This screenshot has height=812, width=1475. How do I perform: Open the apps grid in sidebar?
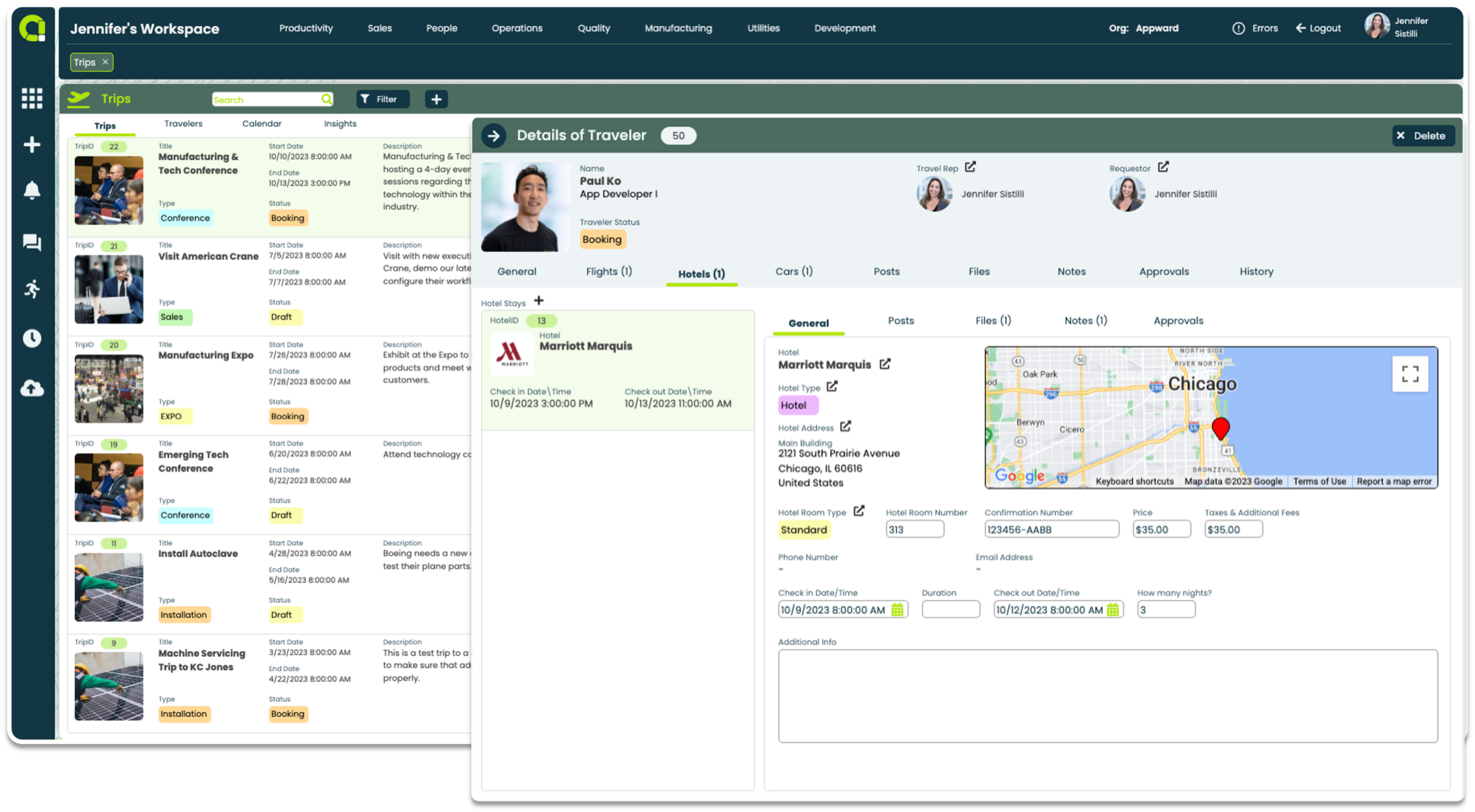pos(32,98)
